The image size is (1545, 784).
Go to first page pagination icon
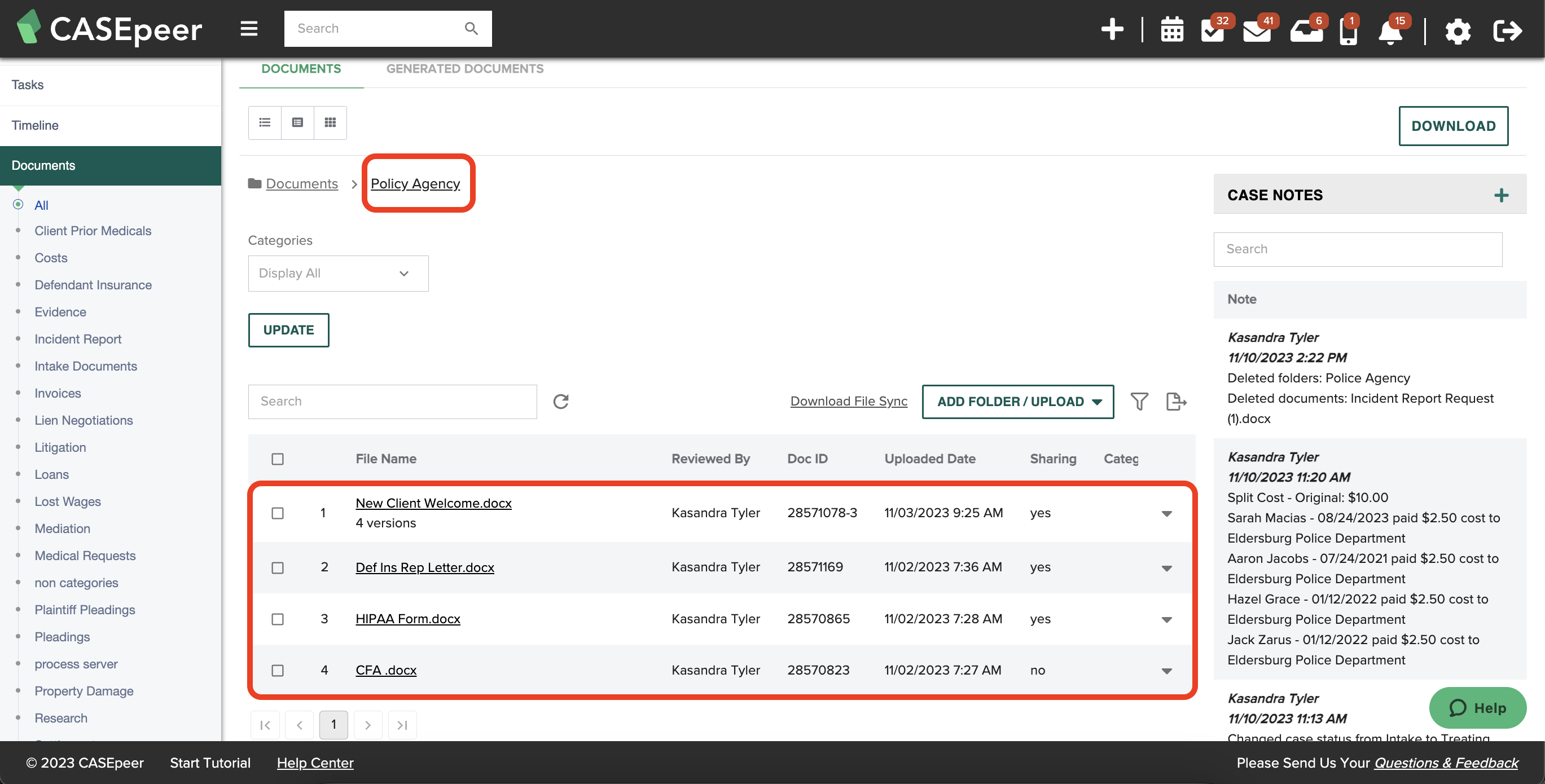point(265,725)
